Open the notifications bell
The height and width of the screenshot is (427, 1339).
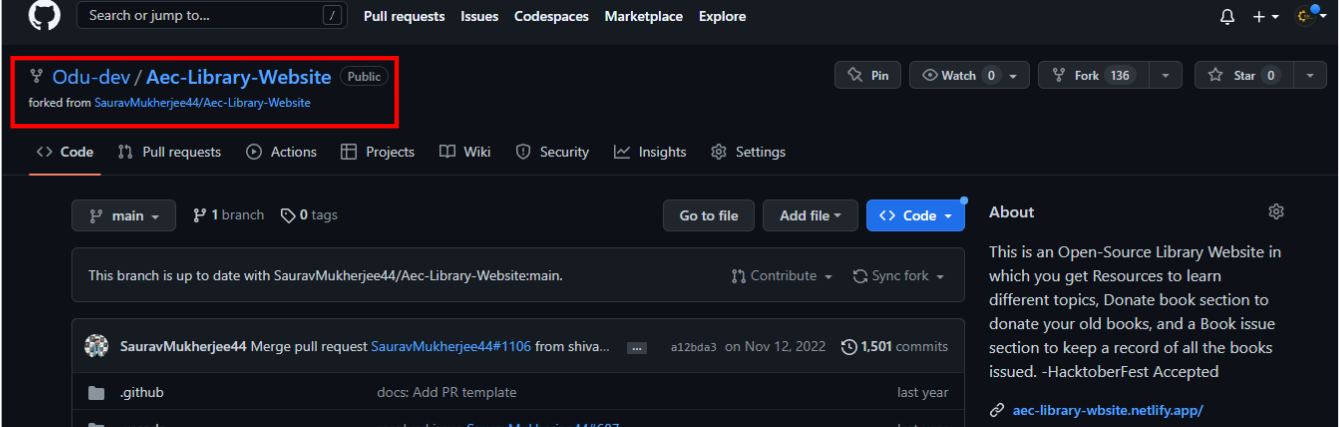[1227, 16]
